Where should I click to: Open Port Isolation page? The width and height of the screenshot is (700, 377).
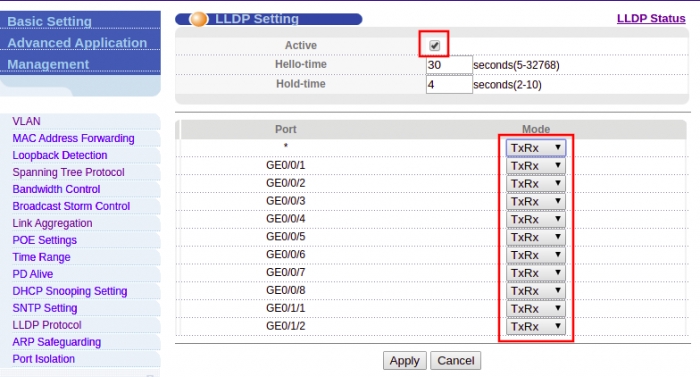(44, 359)
